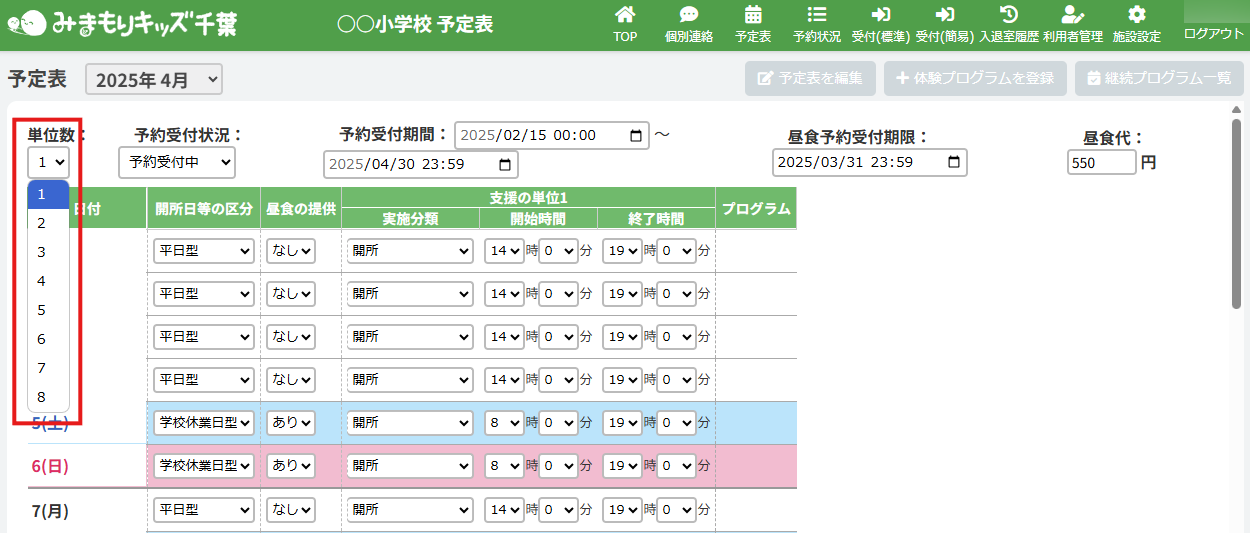Select option 3 in 単位数 list
The width and height of the screenshot is (1250, 533).
[42, 252]
